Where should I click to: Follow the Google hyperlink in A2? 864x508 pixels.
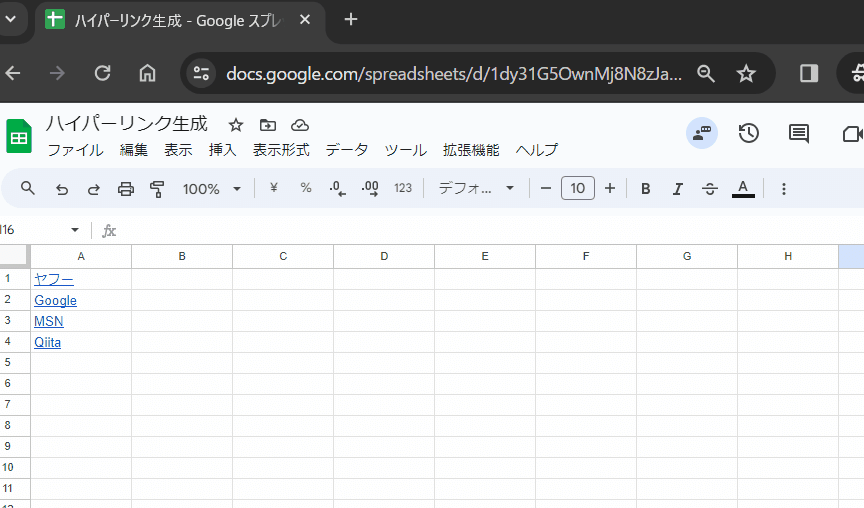coord(55,300)
